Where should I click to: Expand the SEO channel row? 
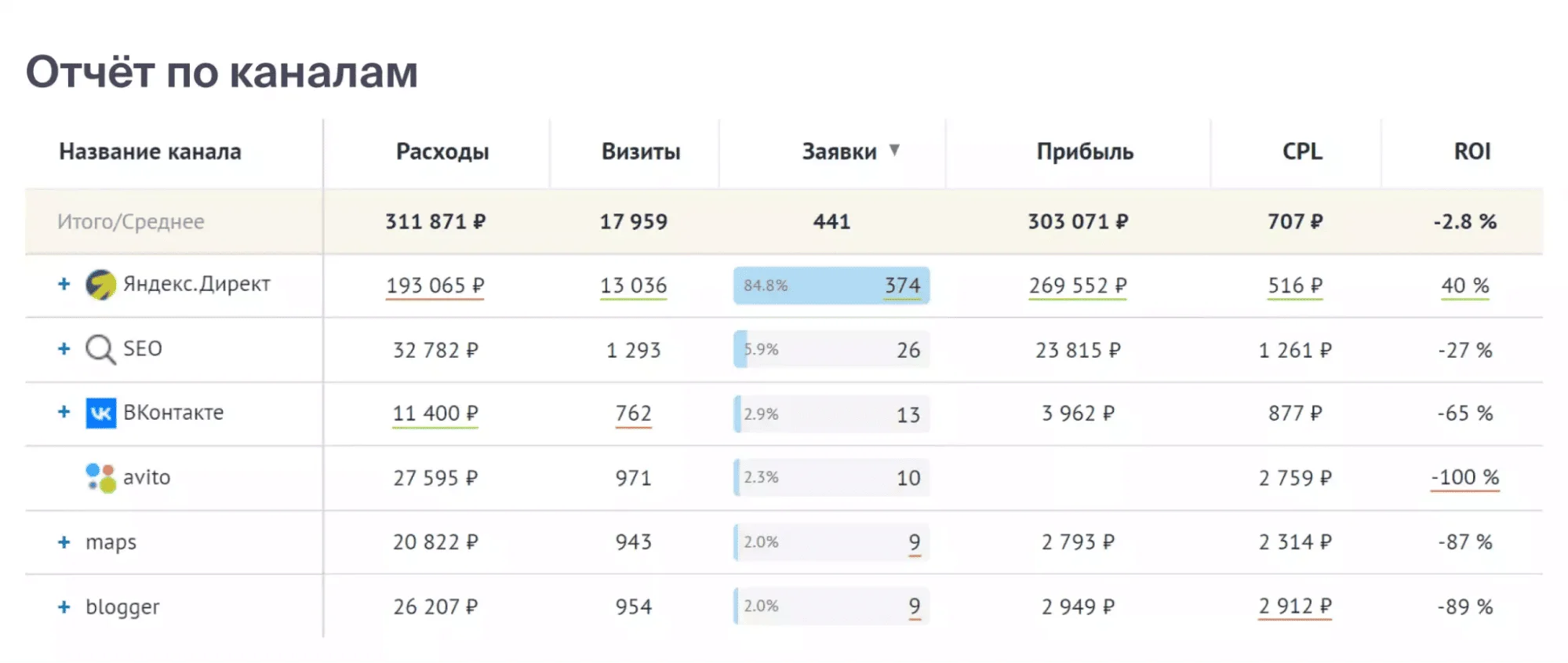click(64, 348)
